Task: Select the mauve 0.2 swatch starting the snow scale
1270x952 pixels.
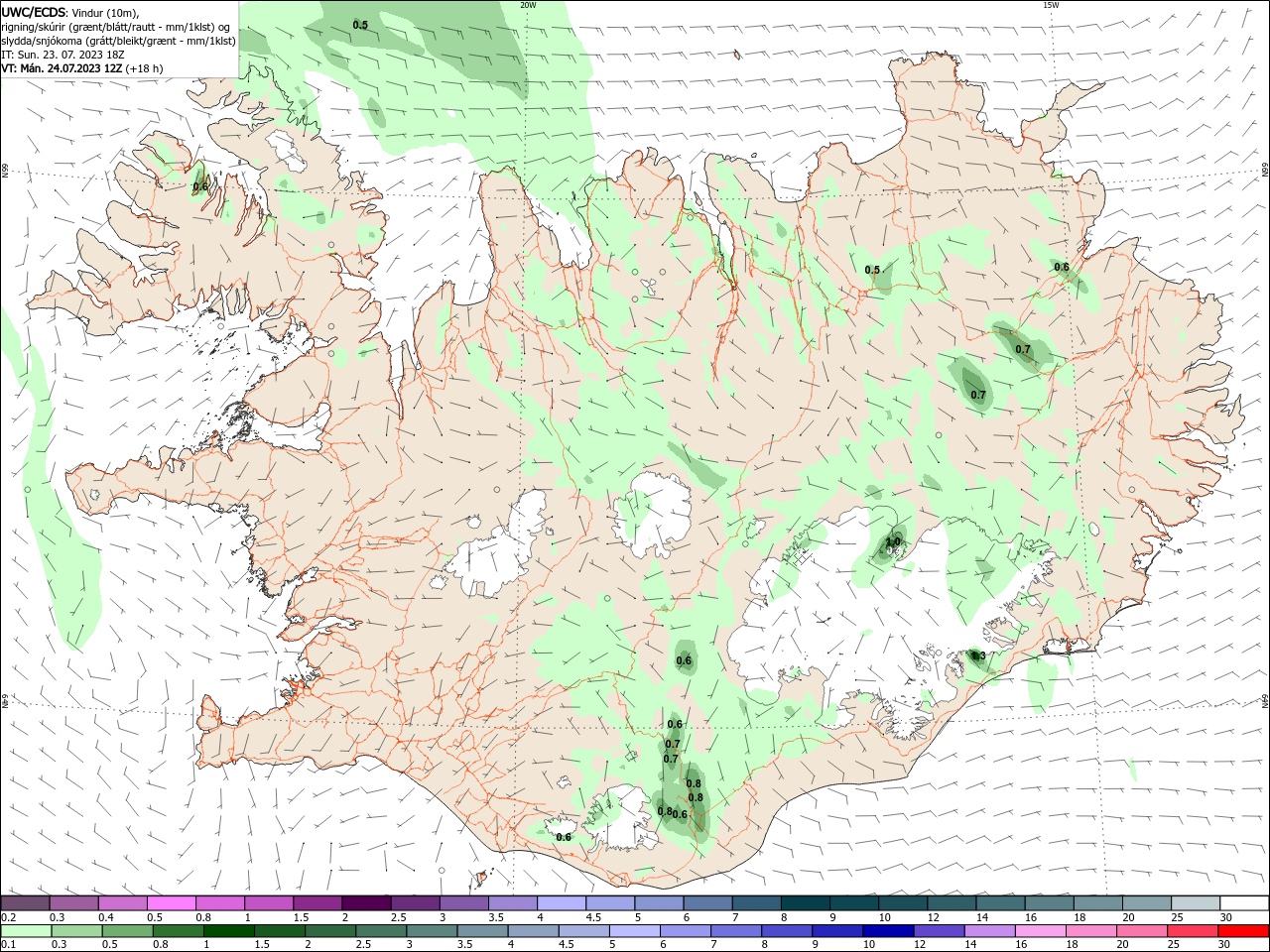Action: [x=26, y=902]
